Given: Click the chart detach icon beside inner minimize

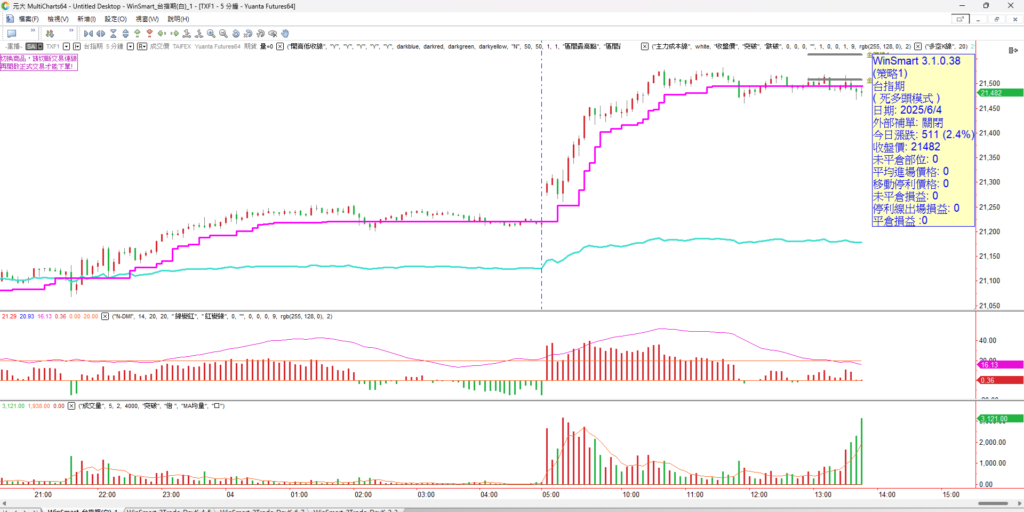Looking at the screenshot, I should coord(960,19).
